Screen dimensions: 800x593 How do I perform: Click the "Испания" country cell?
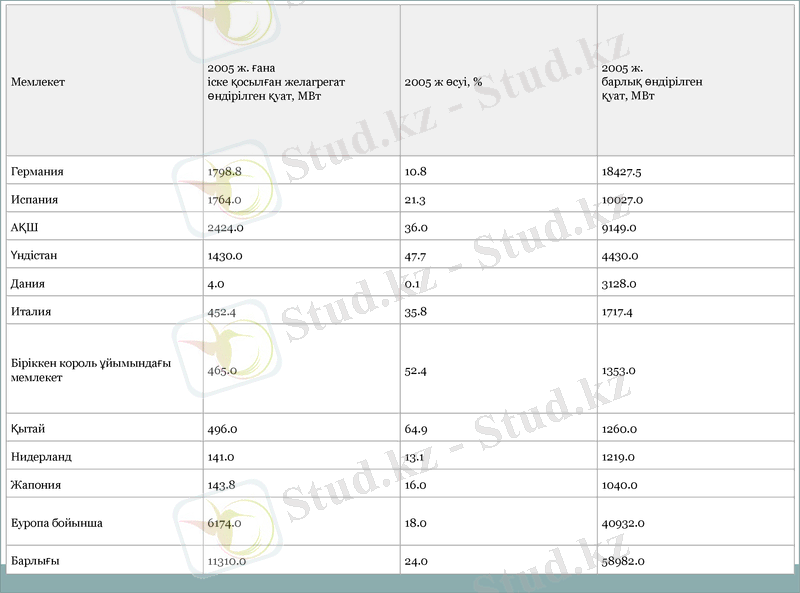coord(35,200)
